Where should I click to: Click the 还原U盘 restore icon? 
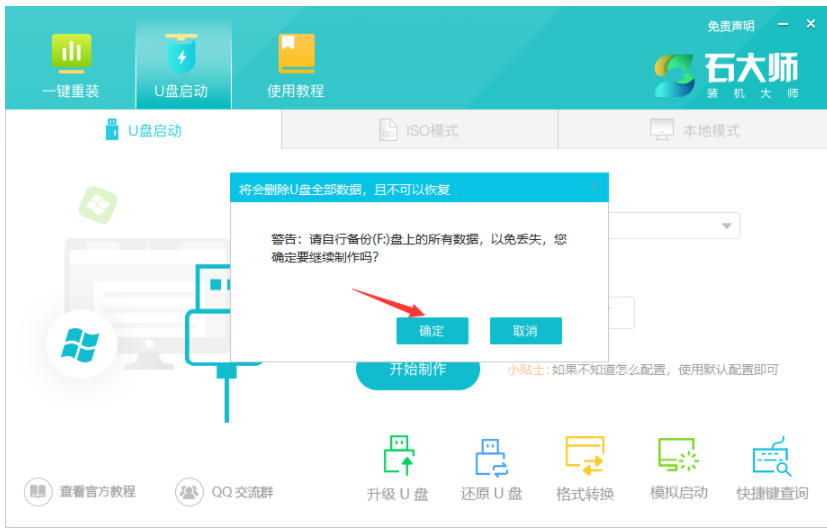pyautogui.click(x=491, y=469)
